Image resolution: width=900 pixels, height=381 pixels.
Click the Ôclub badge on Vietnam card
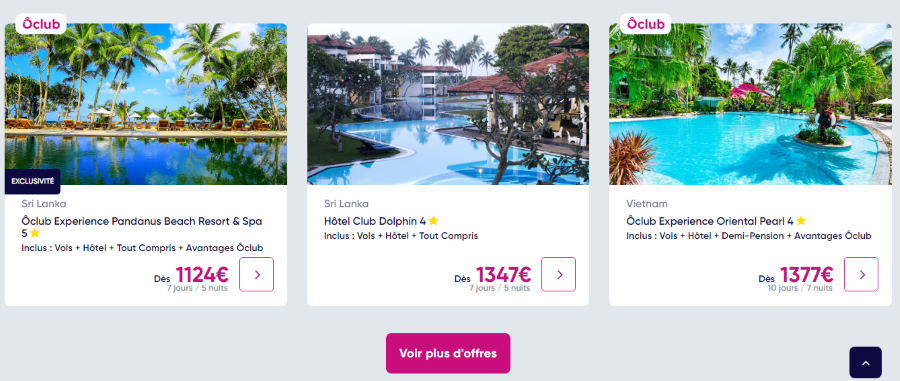[x=646, y=24]
